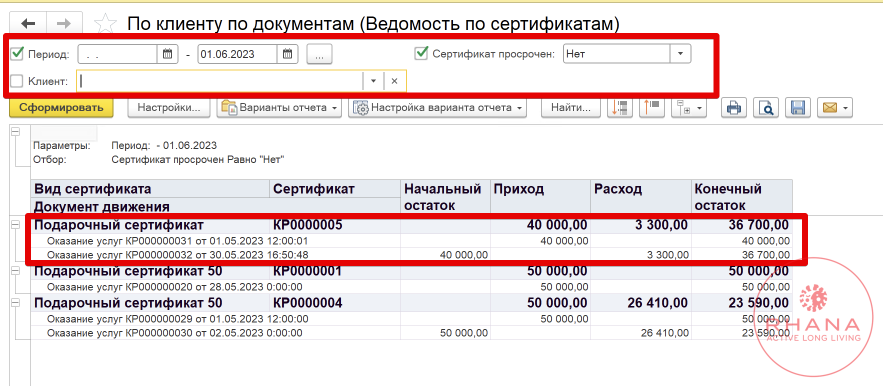
Task: Select certificate cell KP0000004
Action: [335, 304]
